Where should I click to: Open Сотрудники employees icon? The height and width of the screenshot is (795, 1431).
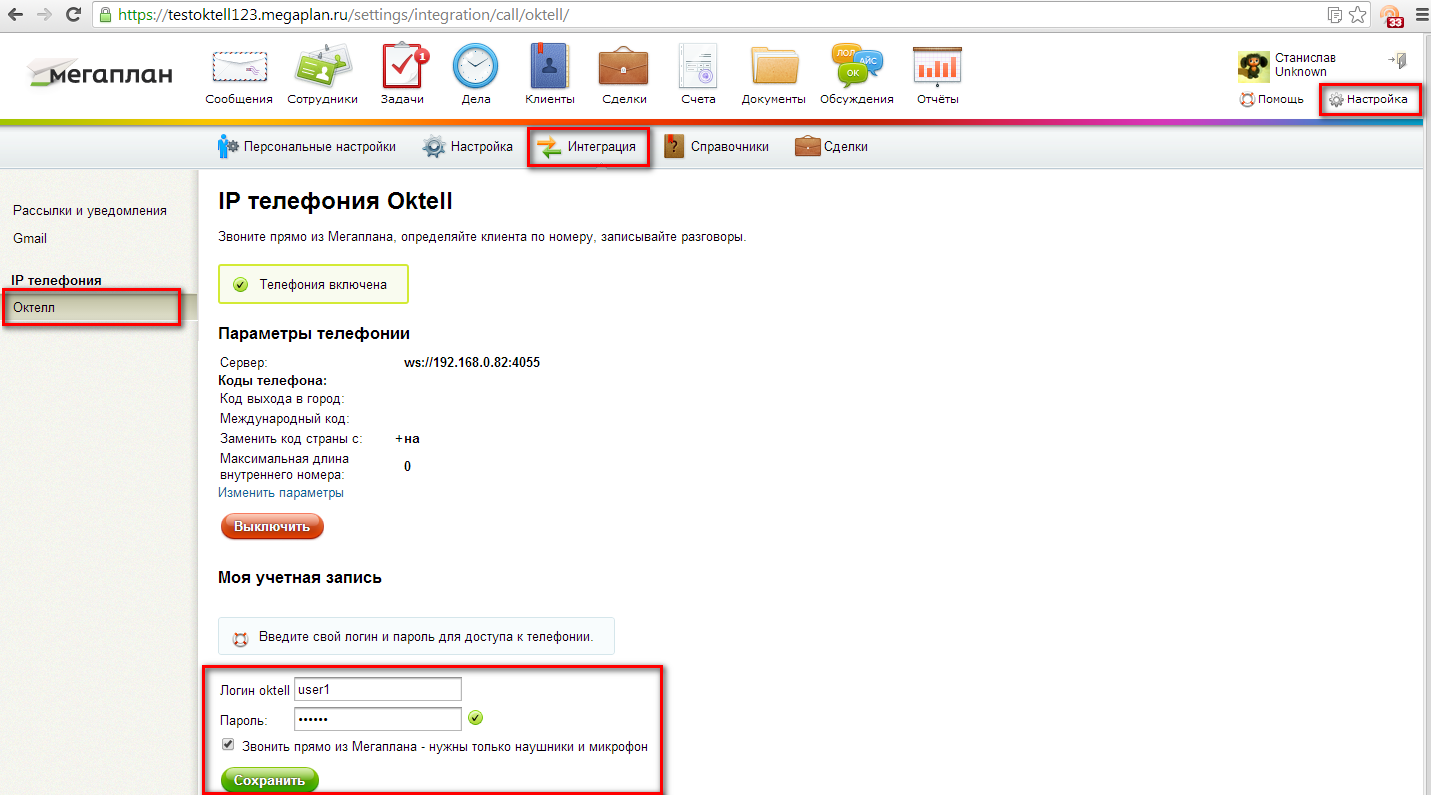322,67
